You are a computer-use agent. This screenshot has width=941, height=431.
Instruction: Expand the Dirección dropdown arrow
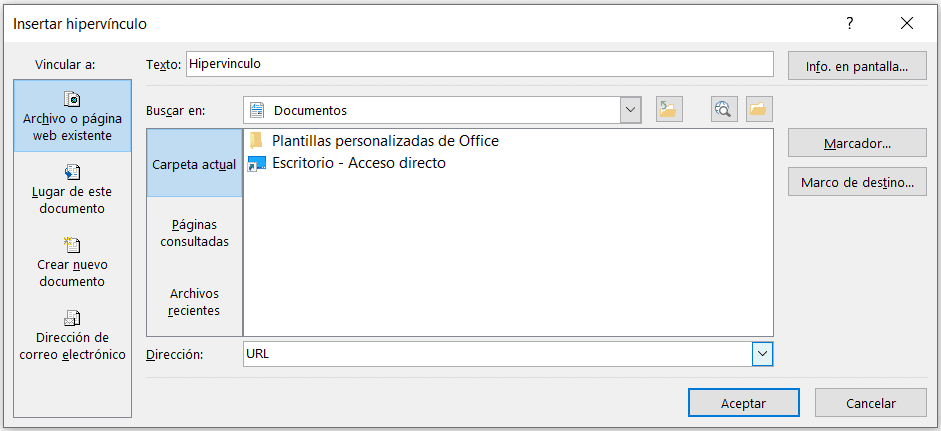(763, 354)
